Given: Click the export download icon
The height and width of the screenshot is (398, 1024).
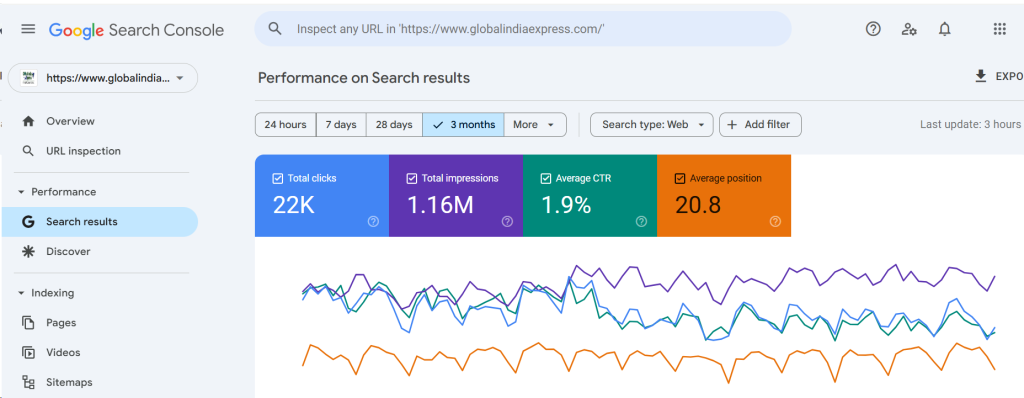Looking at the screenshot, I should tap(980, 77).
